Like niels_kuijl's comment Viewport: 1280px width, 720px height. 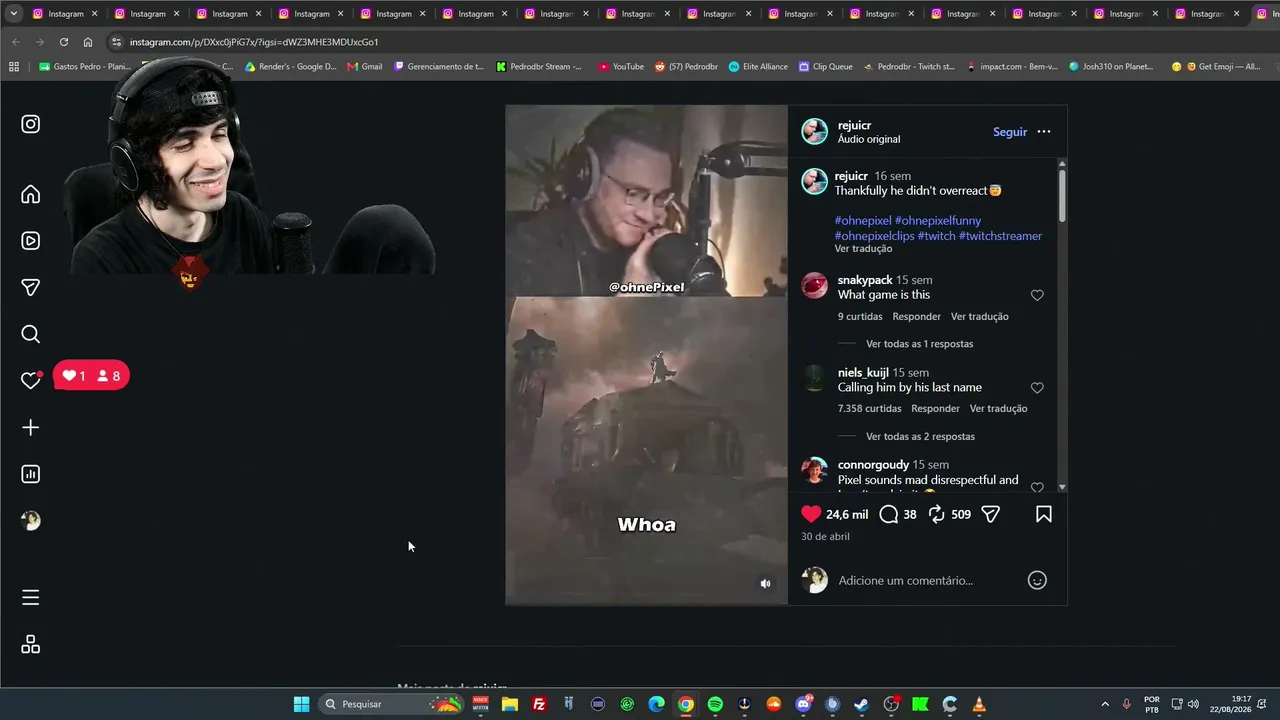[x=1037, y=388]
